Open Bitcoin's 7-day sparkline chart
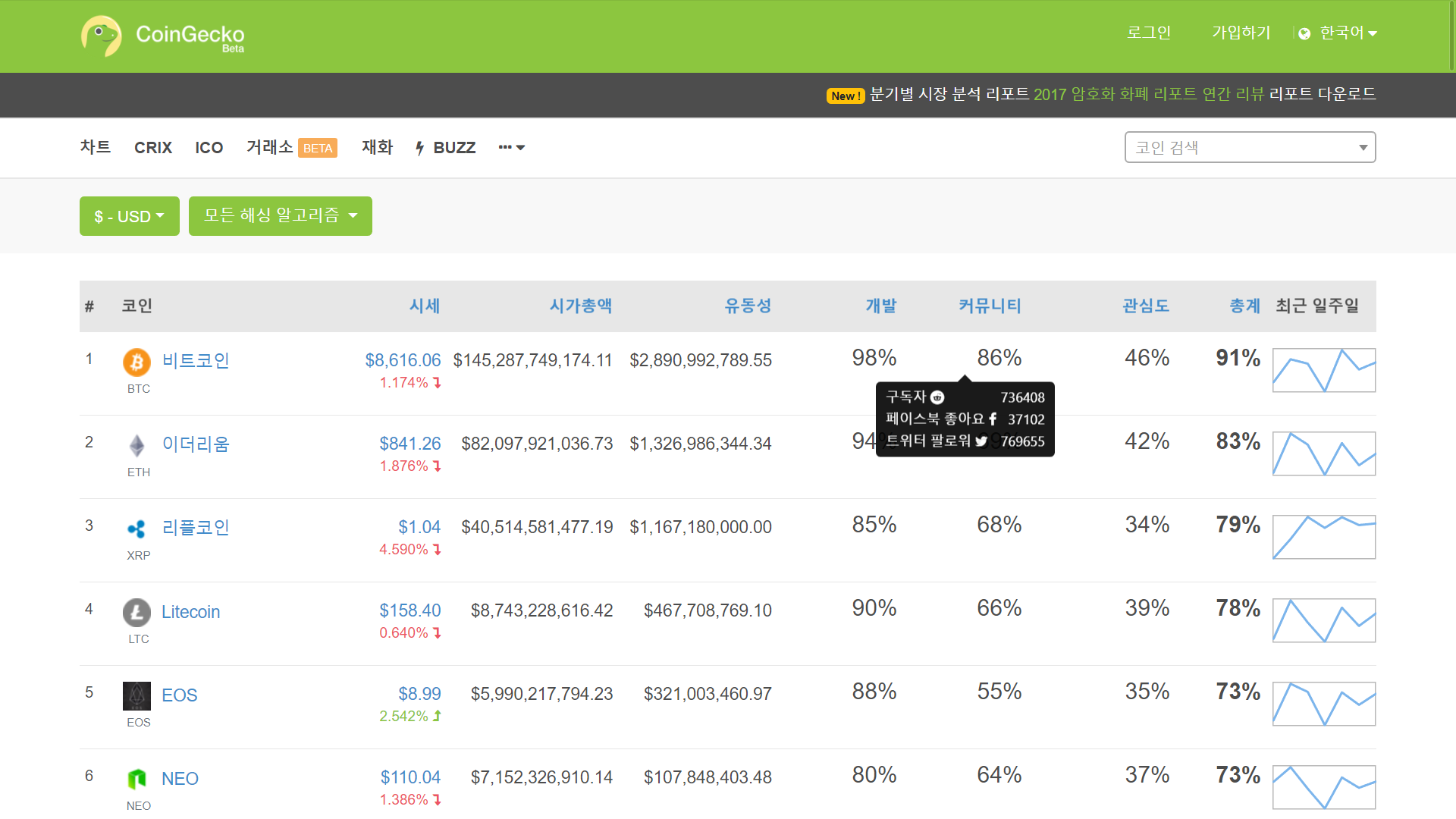 [x=1324, y=370]
